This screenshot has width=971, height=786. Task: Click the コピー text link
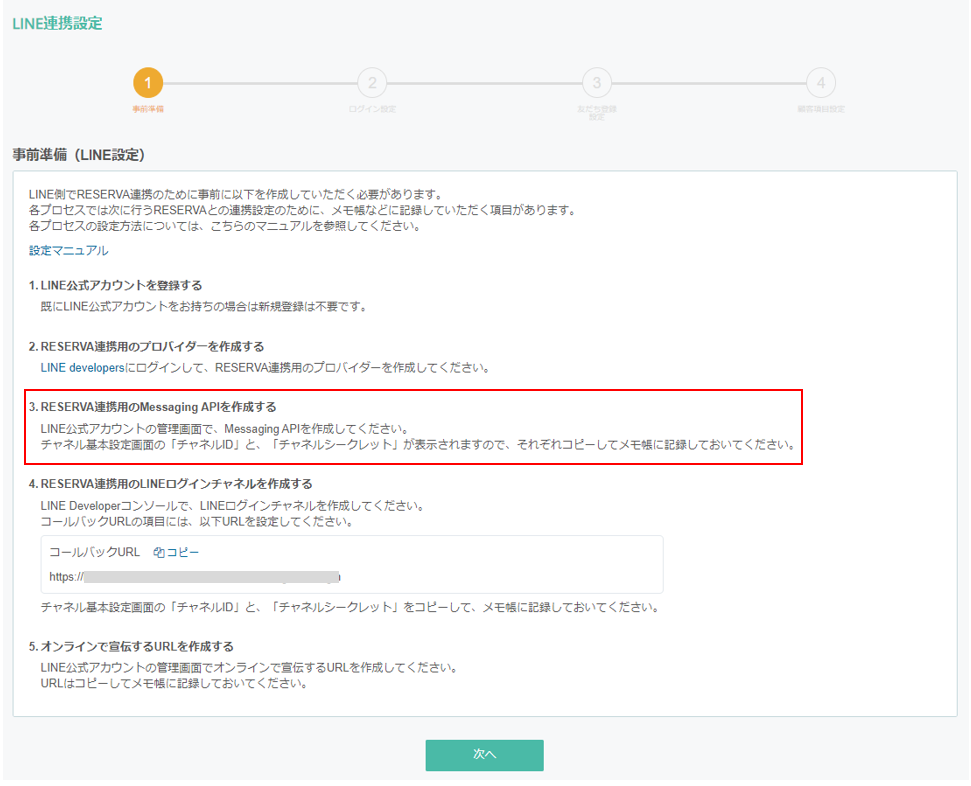[183, 552]
